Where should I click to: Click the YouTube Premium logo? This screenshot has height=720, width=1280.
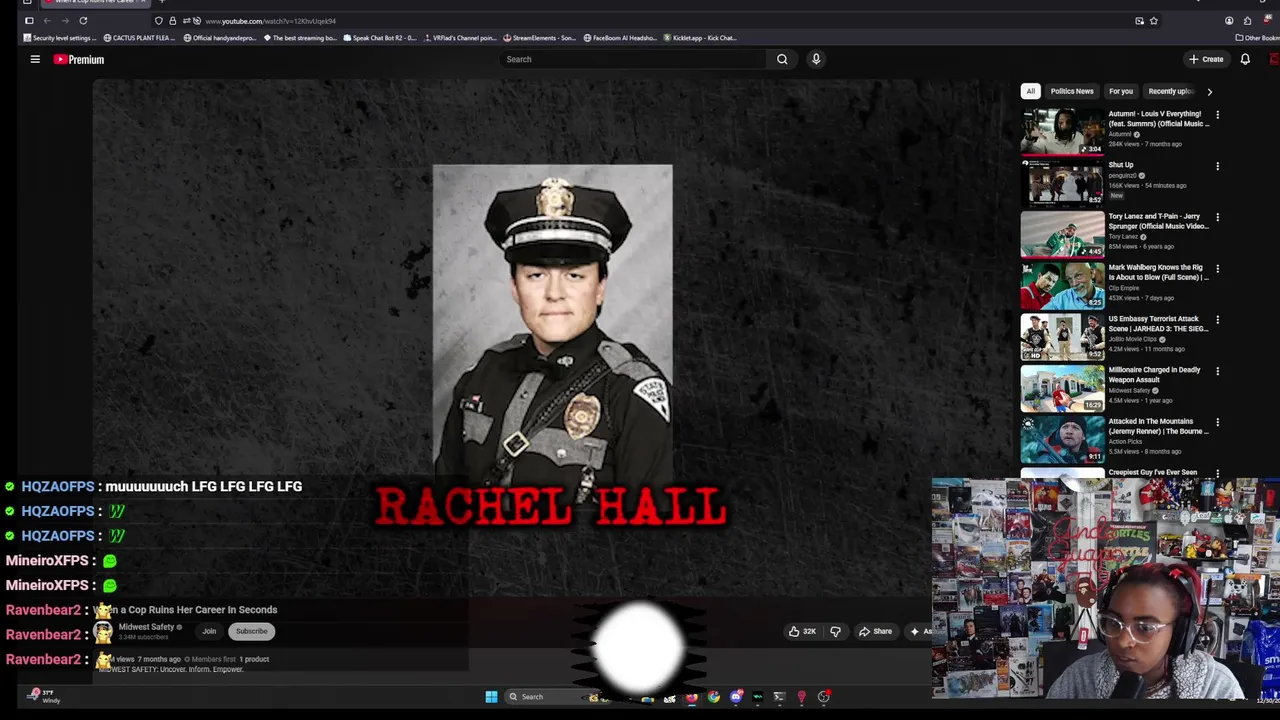(x=79, y=59)
